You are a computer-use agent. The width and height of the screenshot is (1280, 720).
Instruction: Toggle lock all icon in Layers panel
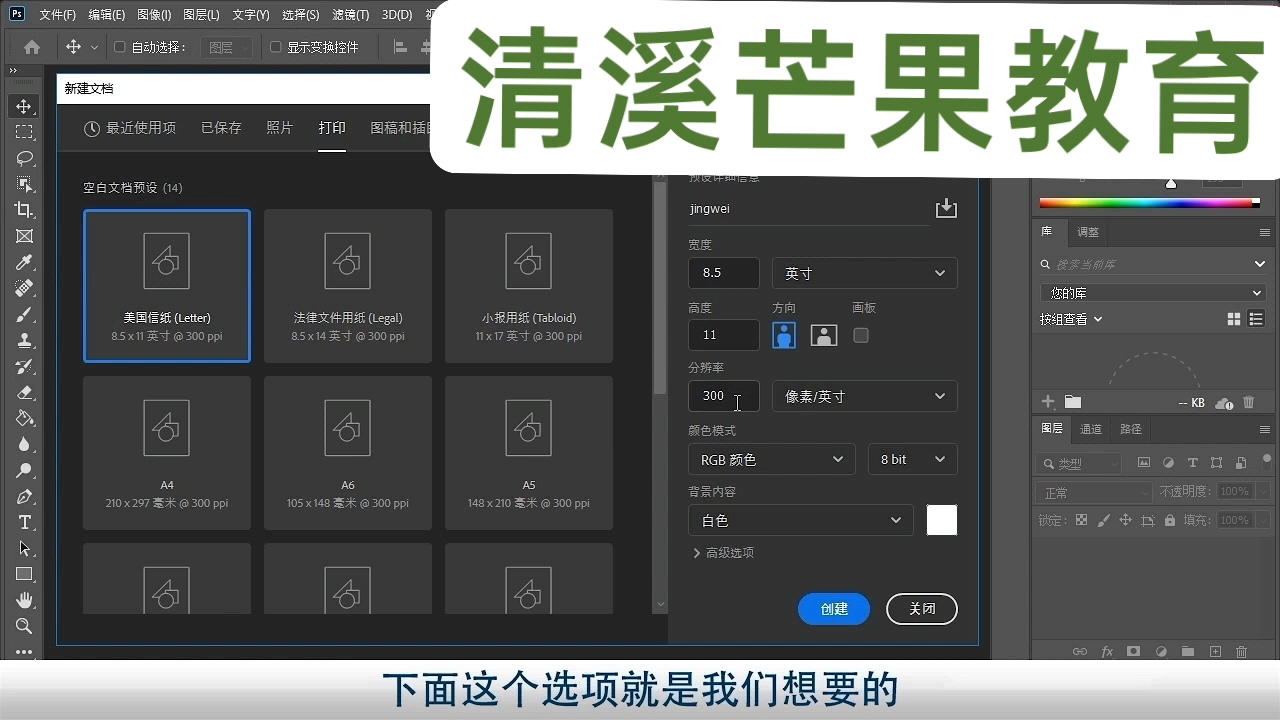1169,520
